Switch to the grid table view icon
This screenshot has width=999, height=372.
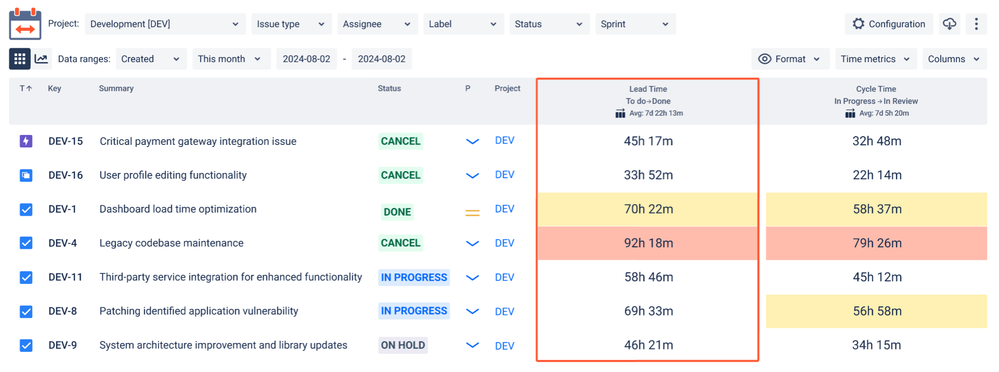point(19,59)
